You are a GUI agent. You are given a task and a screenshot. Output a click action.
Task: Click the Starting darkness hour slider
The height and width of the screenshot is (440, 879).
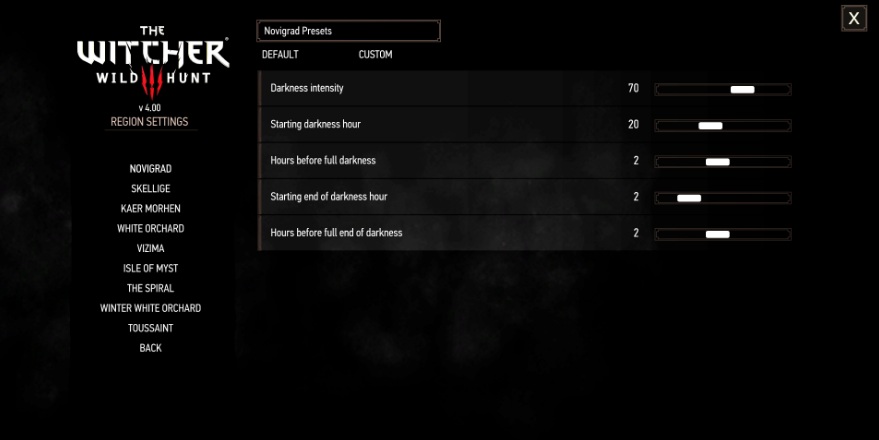723,126
